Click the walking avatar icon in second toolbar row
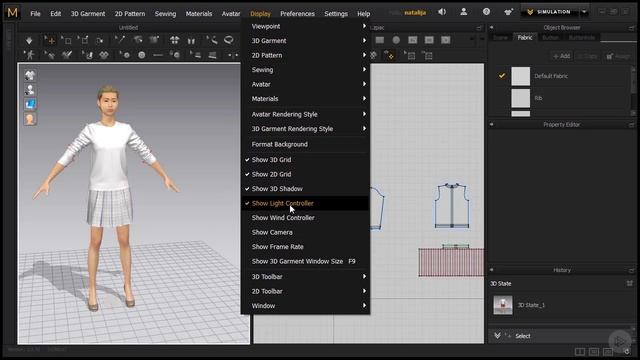This screenshot has width=640, height=360. [29, 55]
